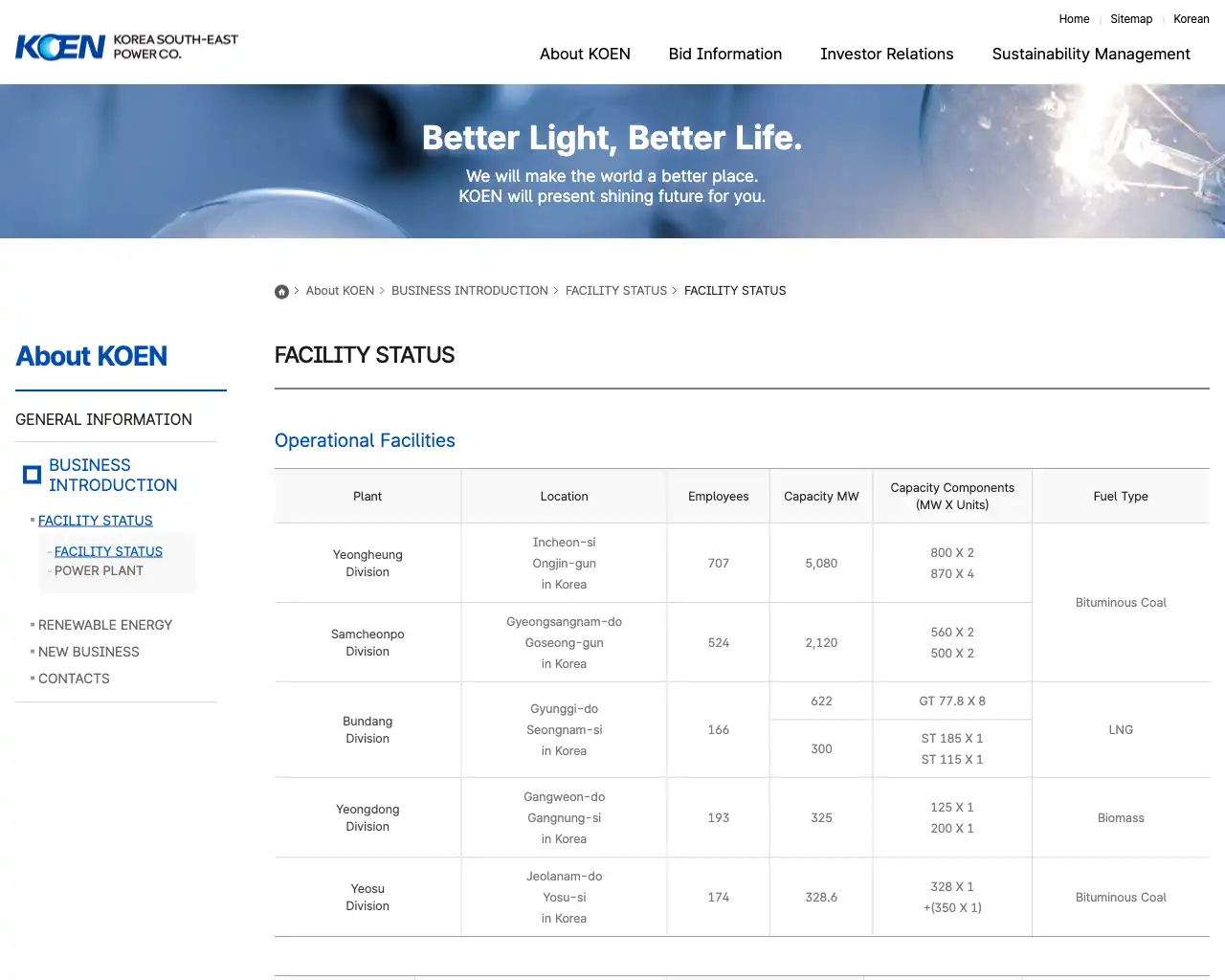The width and height of the screenshot is (1225, 980).
Task: Expand the RENEWABLE ENERGY sidebar section
Action: (105, 625)
